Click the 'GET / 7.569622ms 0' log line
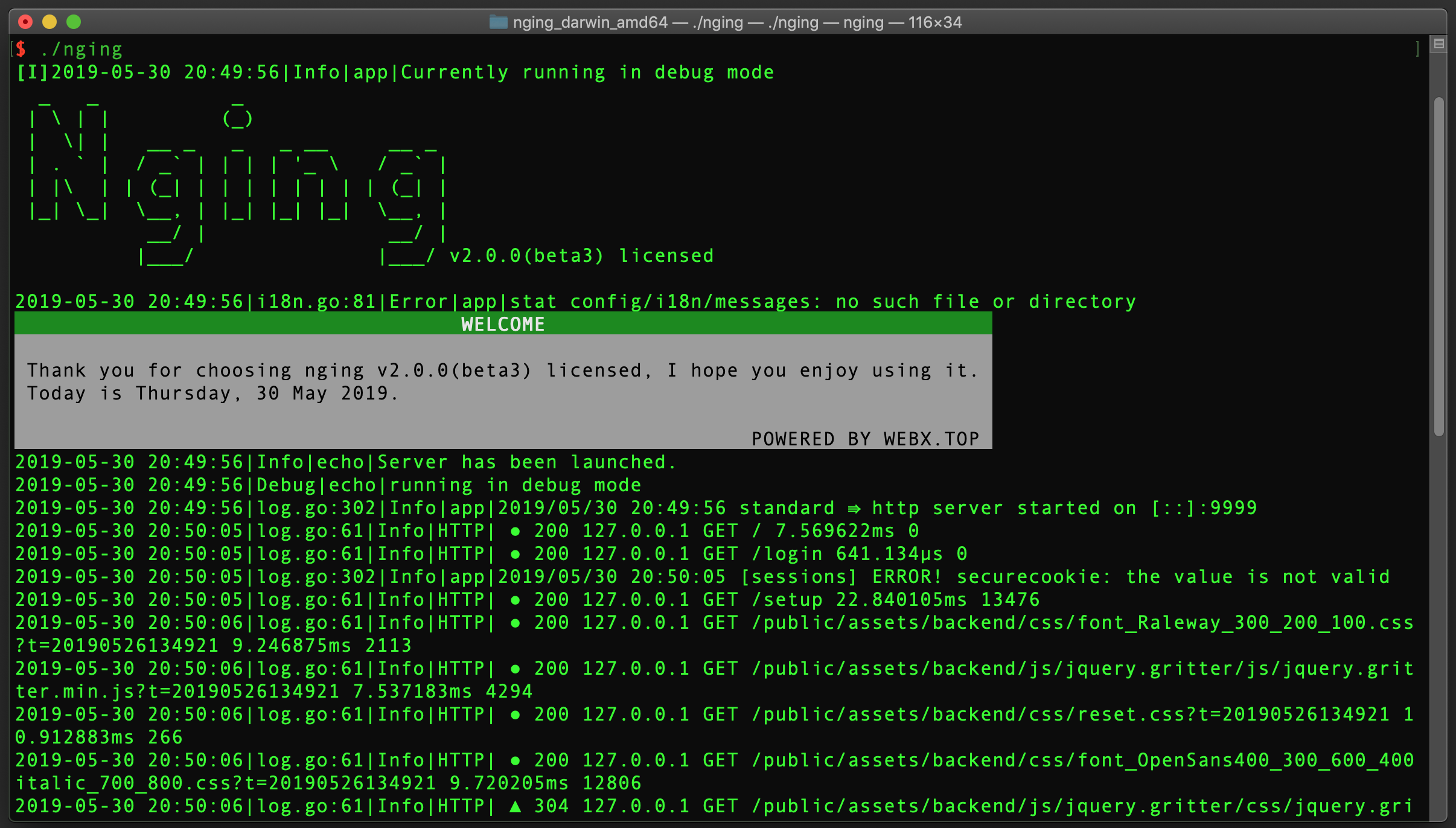1456x828 pixels. (x=467, y=530)
